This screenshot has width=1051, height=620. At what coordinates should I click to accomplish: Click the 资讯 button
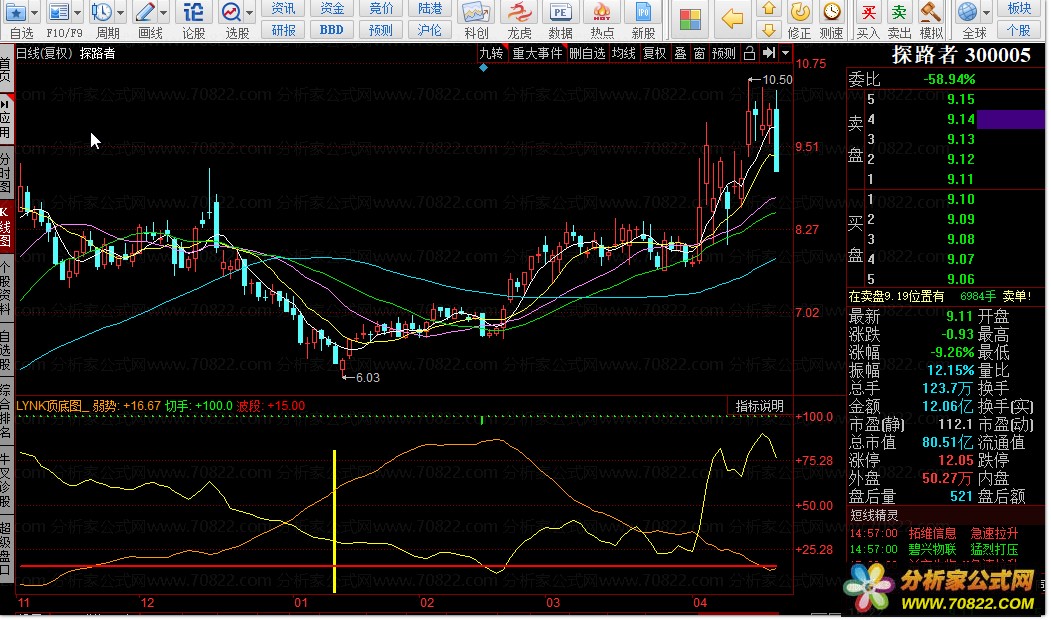pyautogui.click(x=284, y=8)
